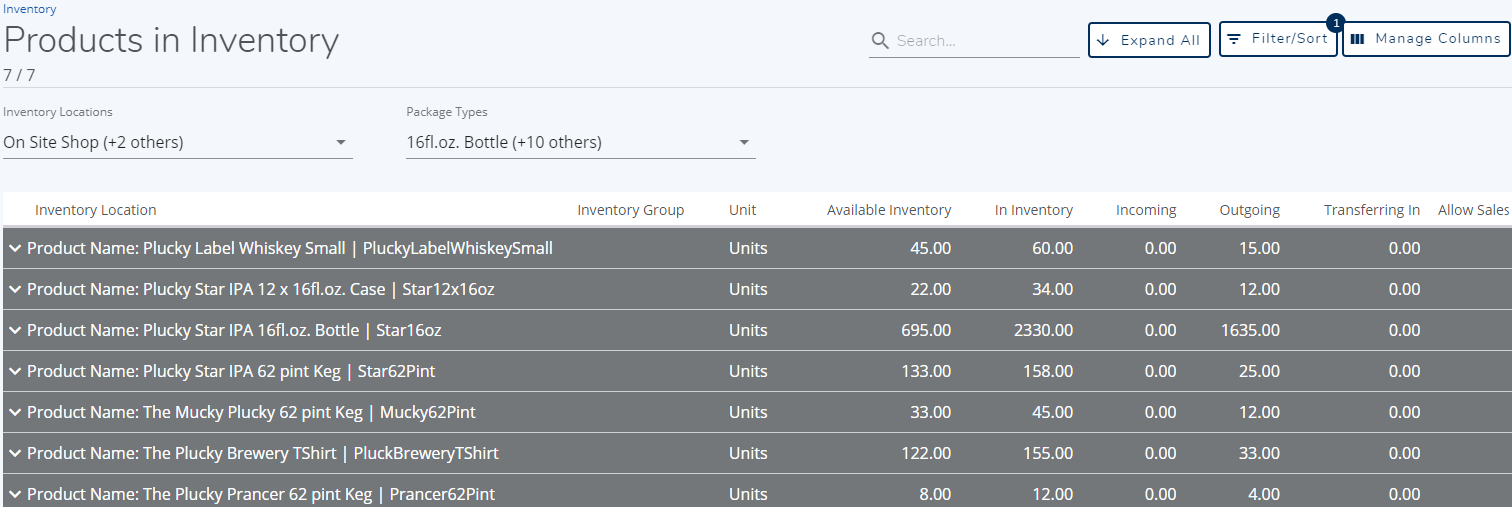Image resolution: width=1512 pixels, height=507 pixels.
Task: Sort by Available Inventory column header
Action: coord(888,210)
